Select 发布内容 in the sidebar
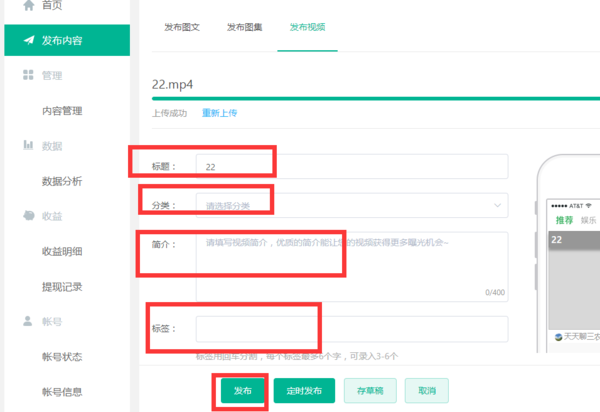The width and height of the screenshot is (600, 412). pos(67,40)
